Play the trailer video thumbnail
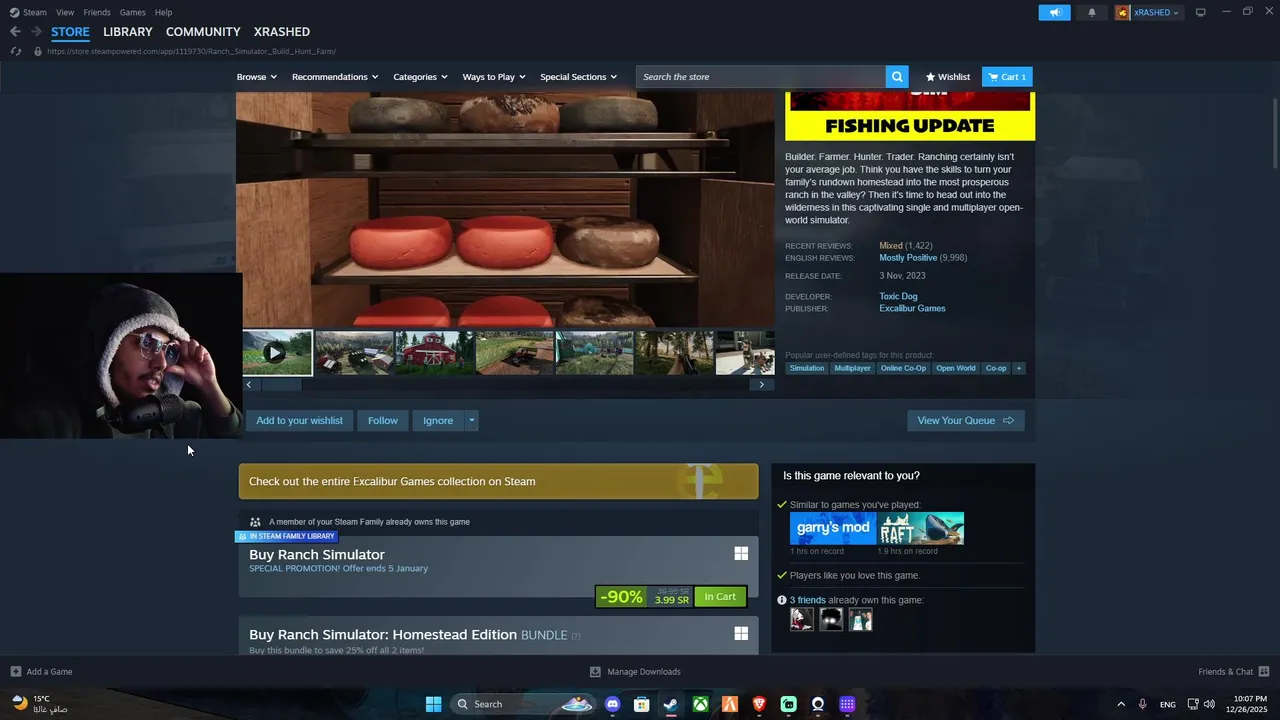1280x720 pixels. coord(277,353)
